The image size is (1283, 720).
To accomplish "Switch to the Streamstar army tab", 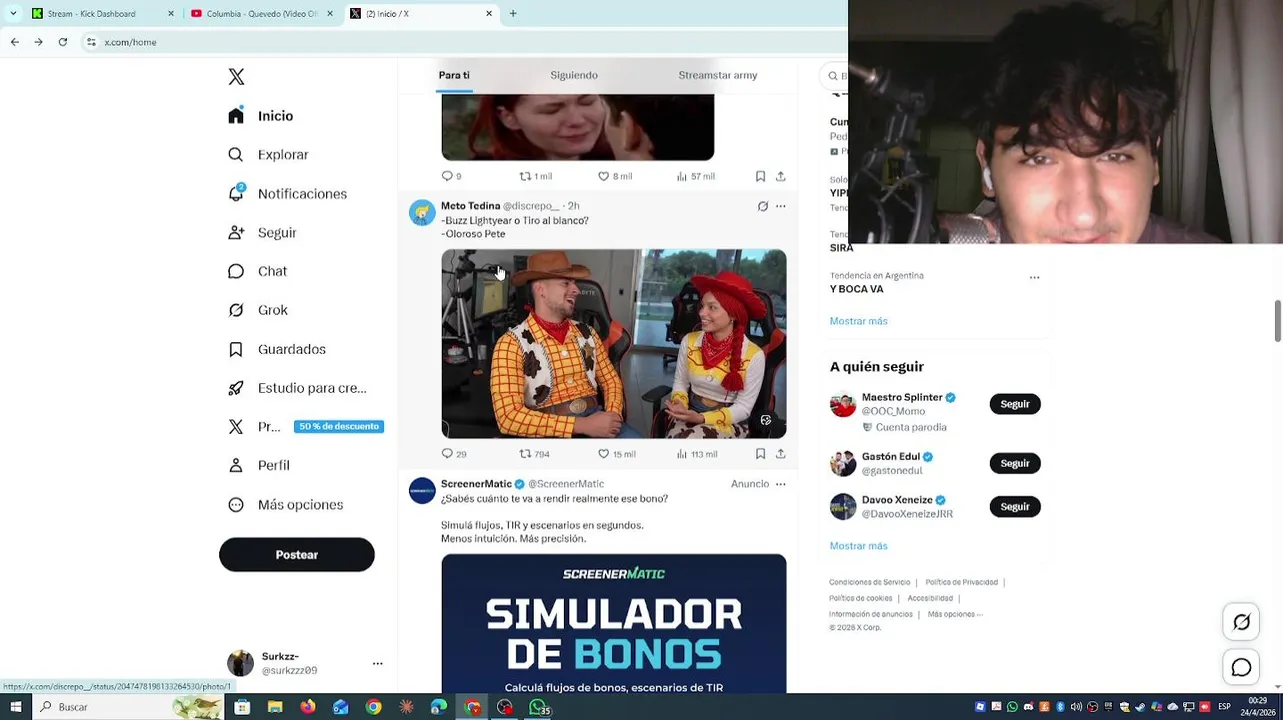I will pos(718,75).
